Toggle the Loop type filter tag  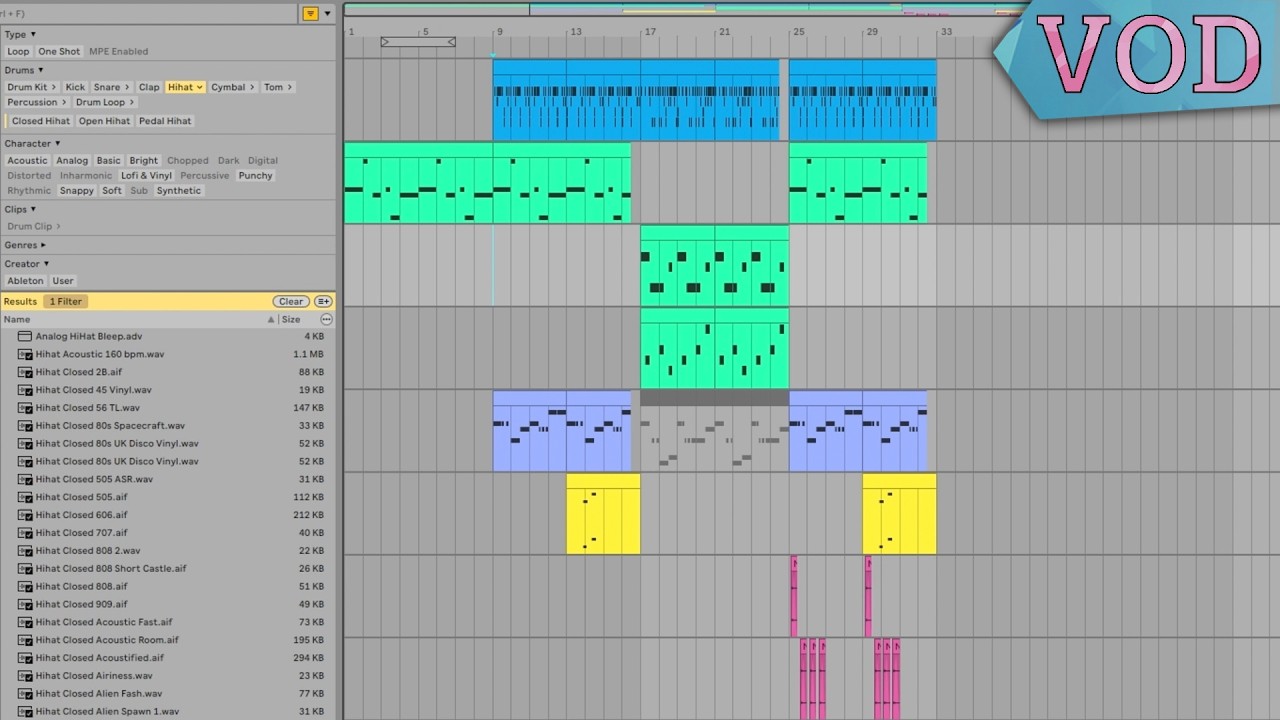18,51
